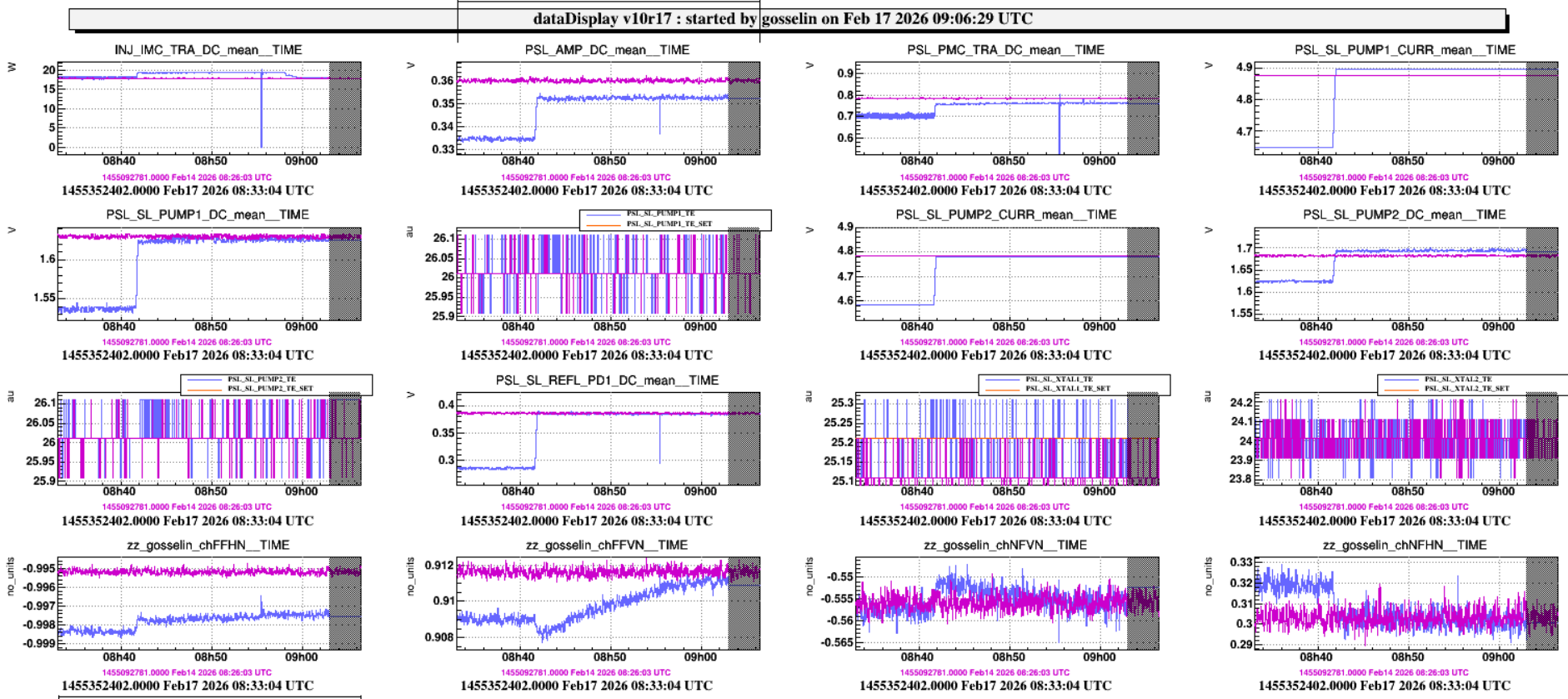Screen dimensions: 1568x699
Task: Select the INJ_IMC_TRA_DC_mean__TIME plot title
Action: [x=208, y=50]
